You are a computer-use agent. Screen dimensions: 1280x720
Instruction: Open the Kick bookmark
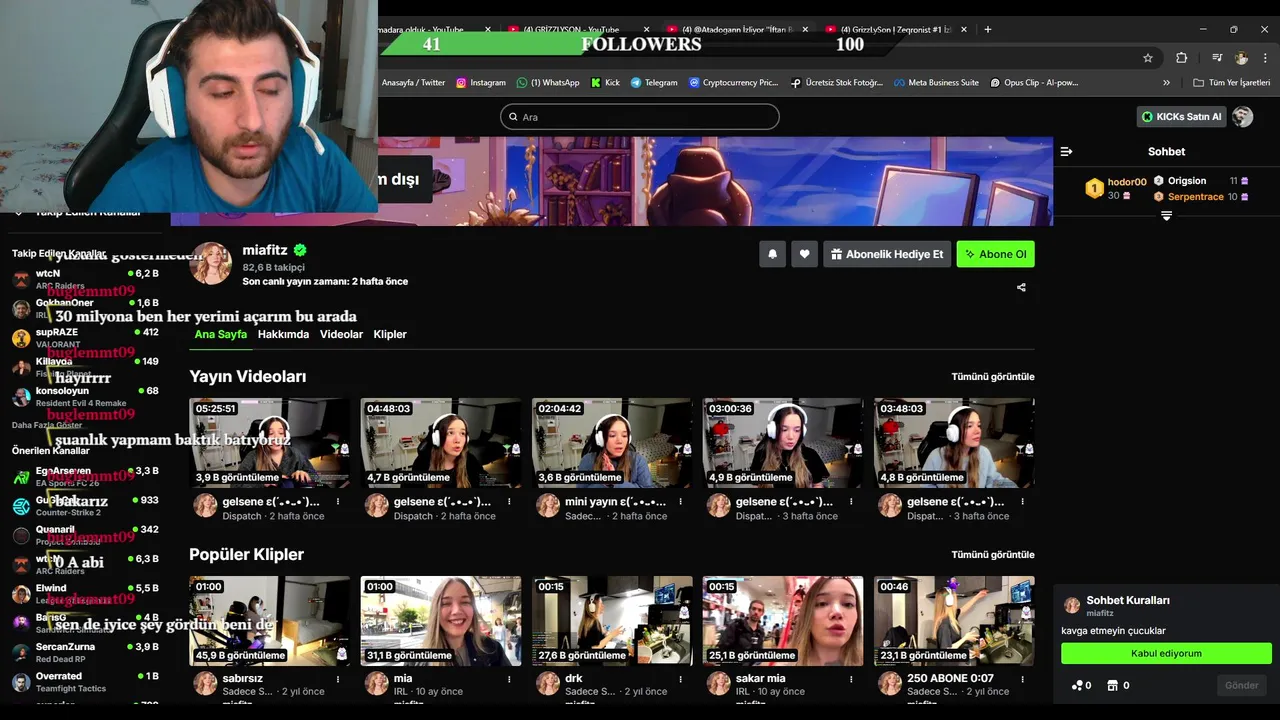[x=605, y=83]
